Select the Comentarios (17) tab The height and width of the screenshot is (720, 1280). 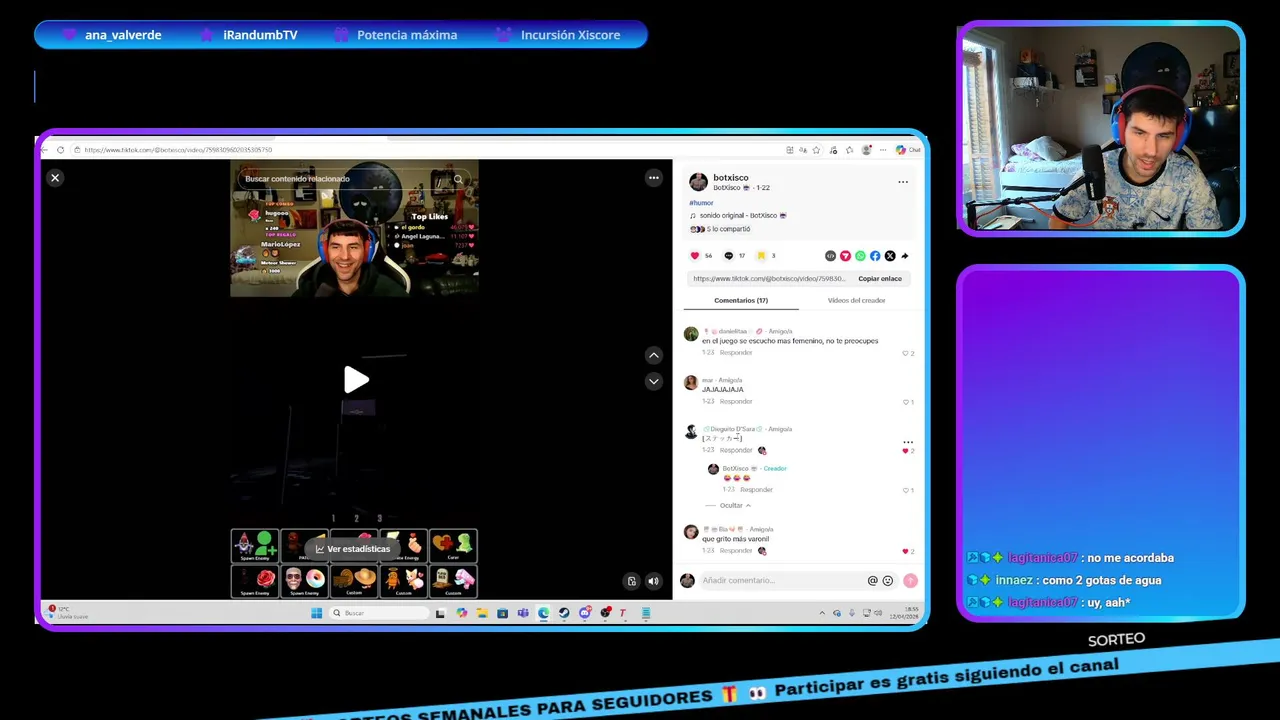pos(741,300)
